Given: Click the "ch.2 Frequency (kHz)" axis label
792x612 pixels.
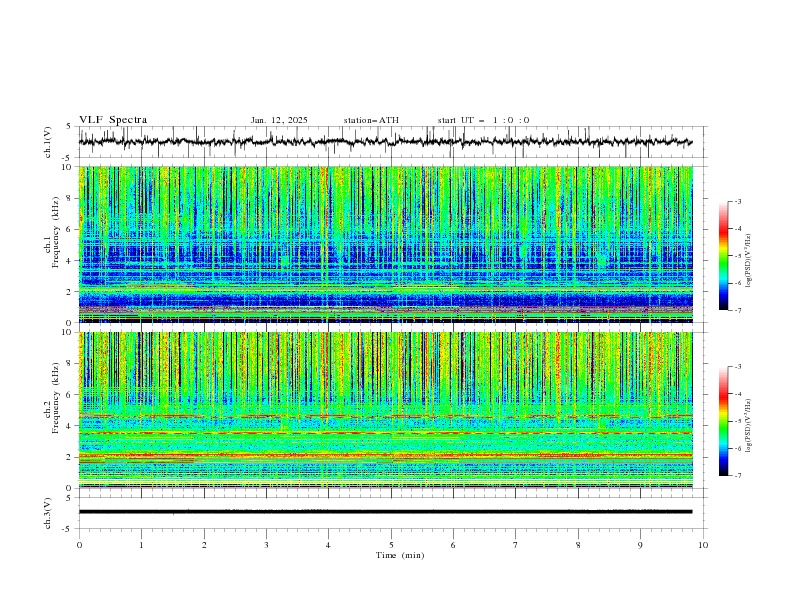Looking at the screenshot, I should tap(51, 397).
